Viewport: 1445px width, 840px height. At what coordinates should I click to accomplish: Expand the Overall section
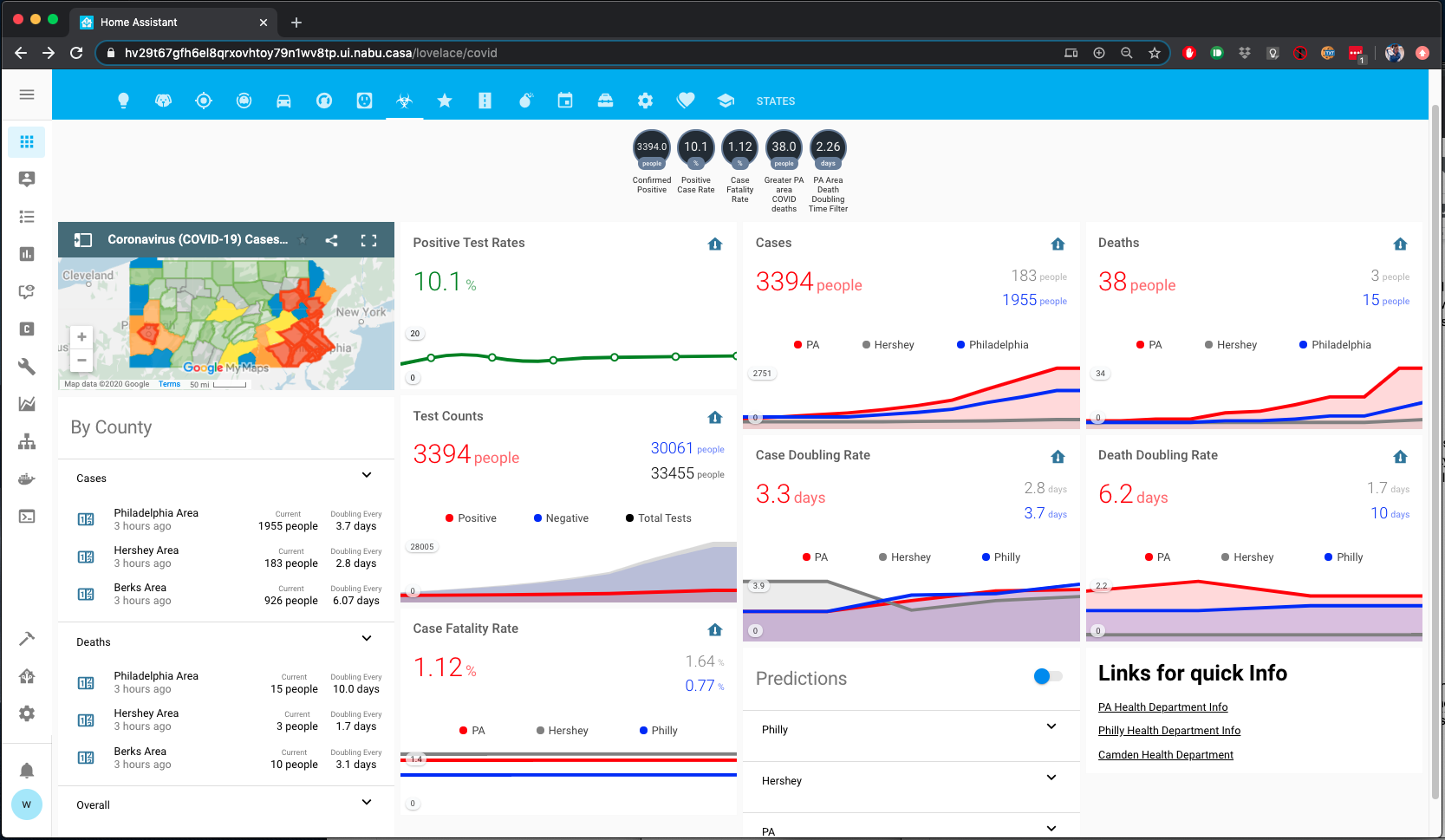click(226, 804)
